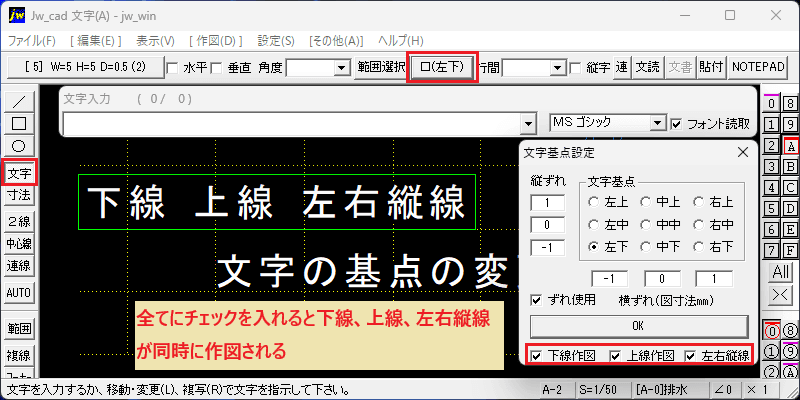
Task: Select square layer E button
Action: 790,230
